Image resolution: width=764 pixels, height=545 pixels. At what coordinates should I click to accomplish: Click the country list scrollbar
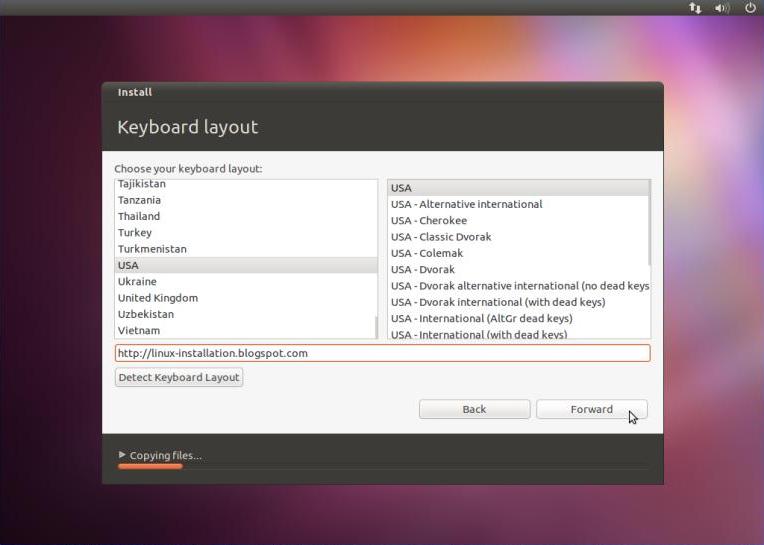click(x=376, y=327)
